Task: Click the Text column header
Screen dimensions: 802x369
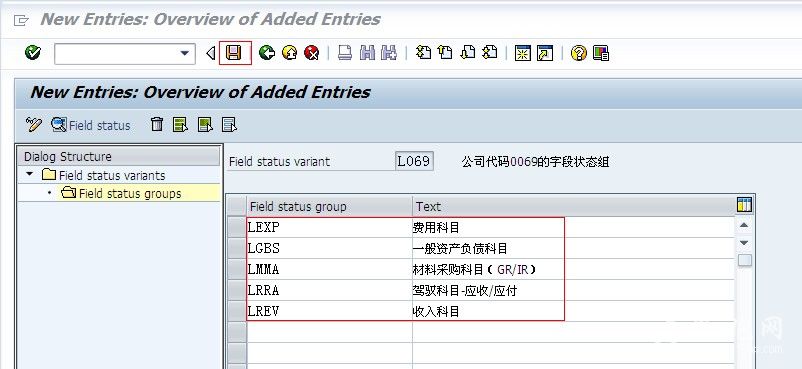Action: (x=574, y=207)
